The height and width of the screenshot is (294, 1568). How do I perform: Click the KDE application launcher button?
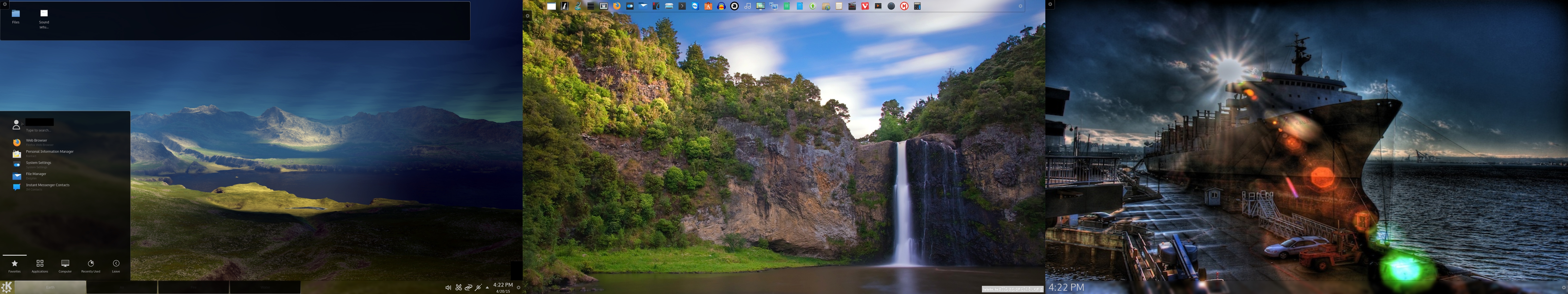coord(7,287)
